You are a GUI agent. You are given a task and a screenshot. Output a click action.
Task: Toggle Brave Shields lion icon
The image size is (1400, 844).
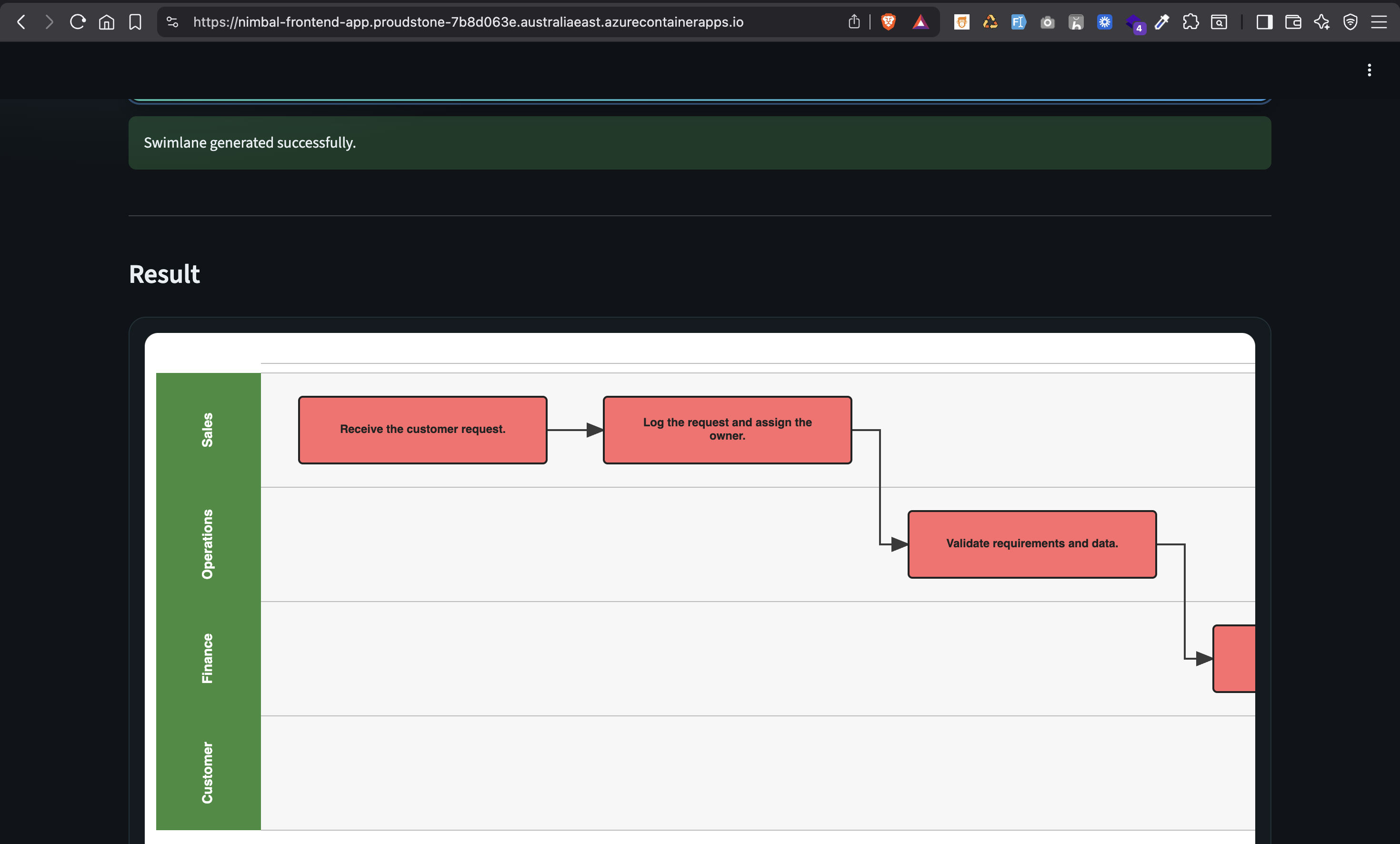pyautogui.click(x=889, y=21)
